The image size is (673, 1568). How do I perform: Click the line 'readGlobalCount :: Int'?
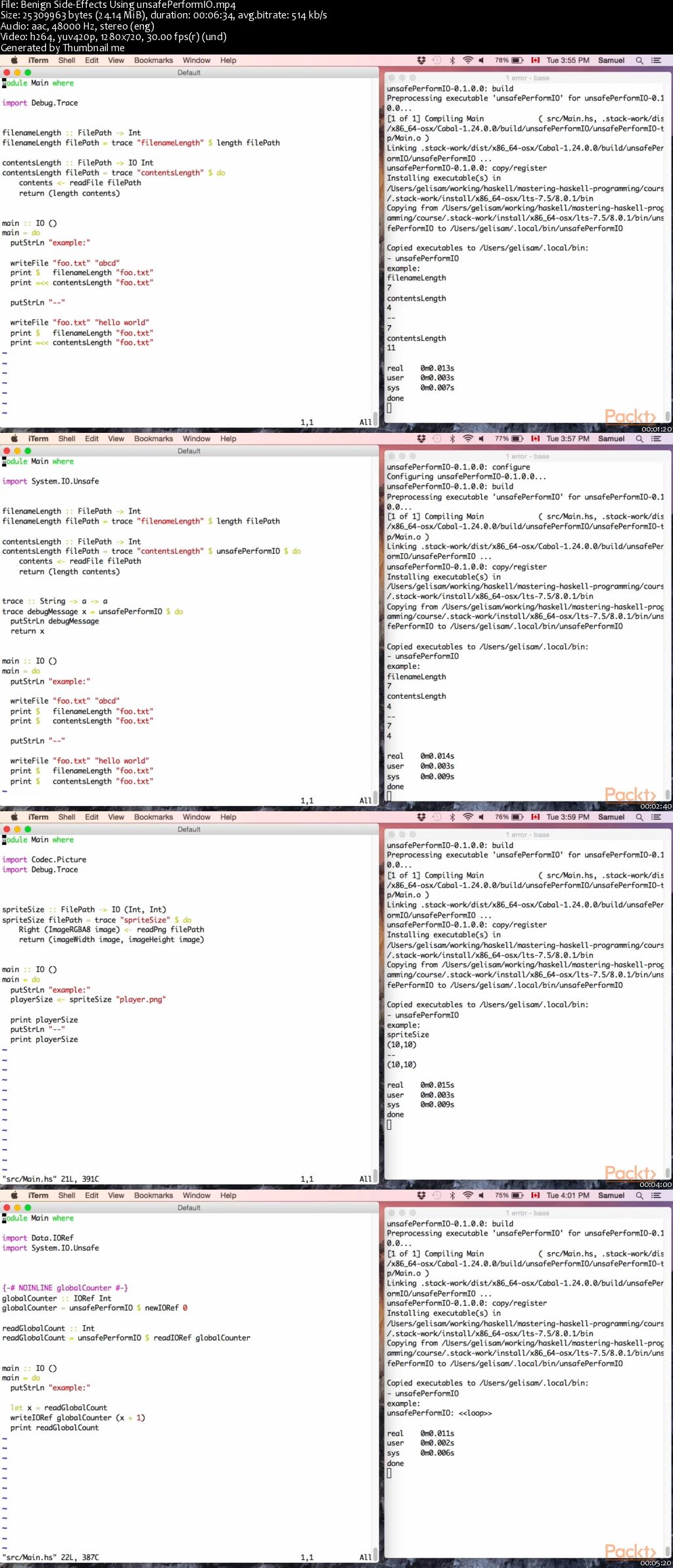[48, 1328]
